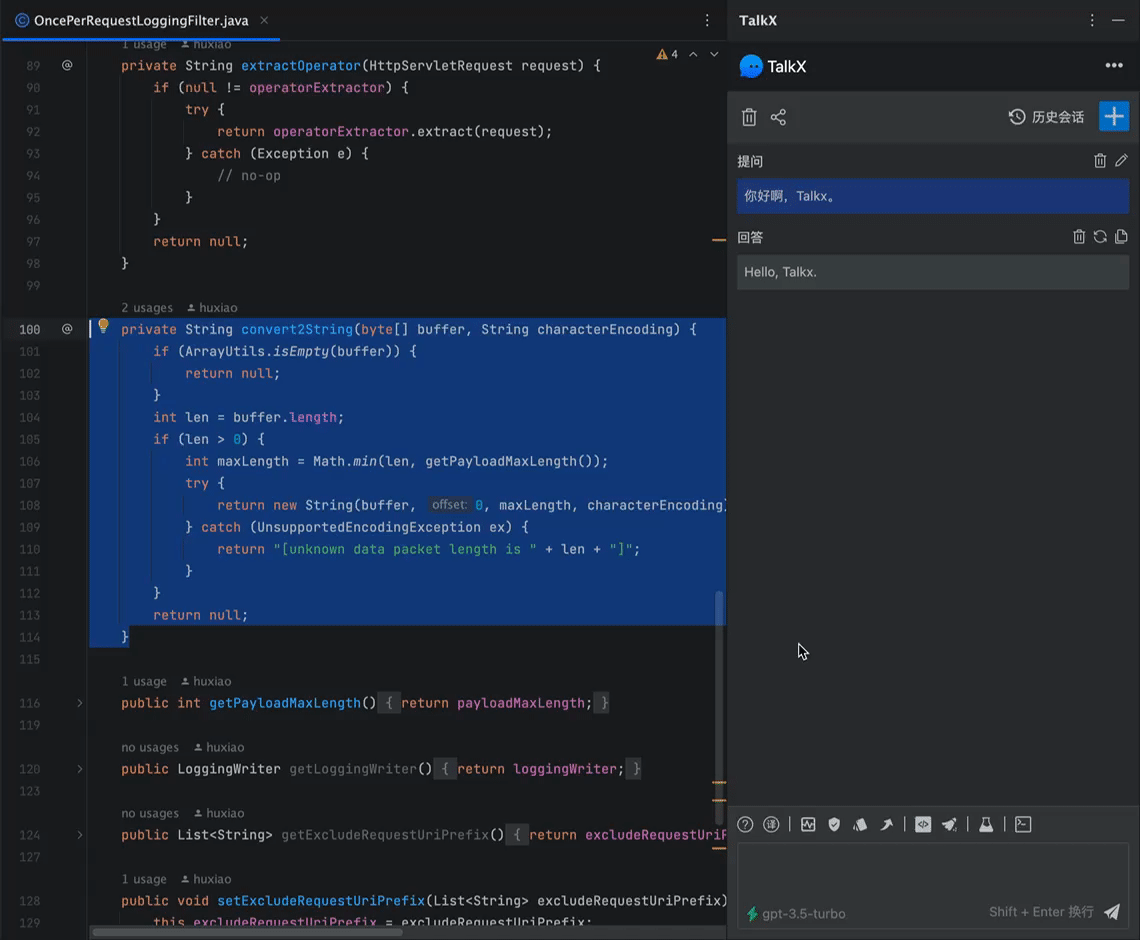Viewport: 1140px width, 940px height.
Task: Expand folded getLoggingWriter method at line 120
Action: [x=80, y=769]
